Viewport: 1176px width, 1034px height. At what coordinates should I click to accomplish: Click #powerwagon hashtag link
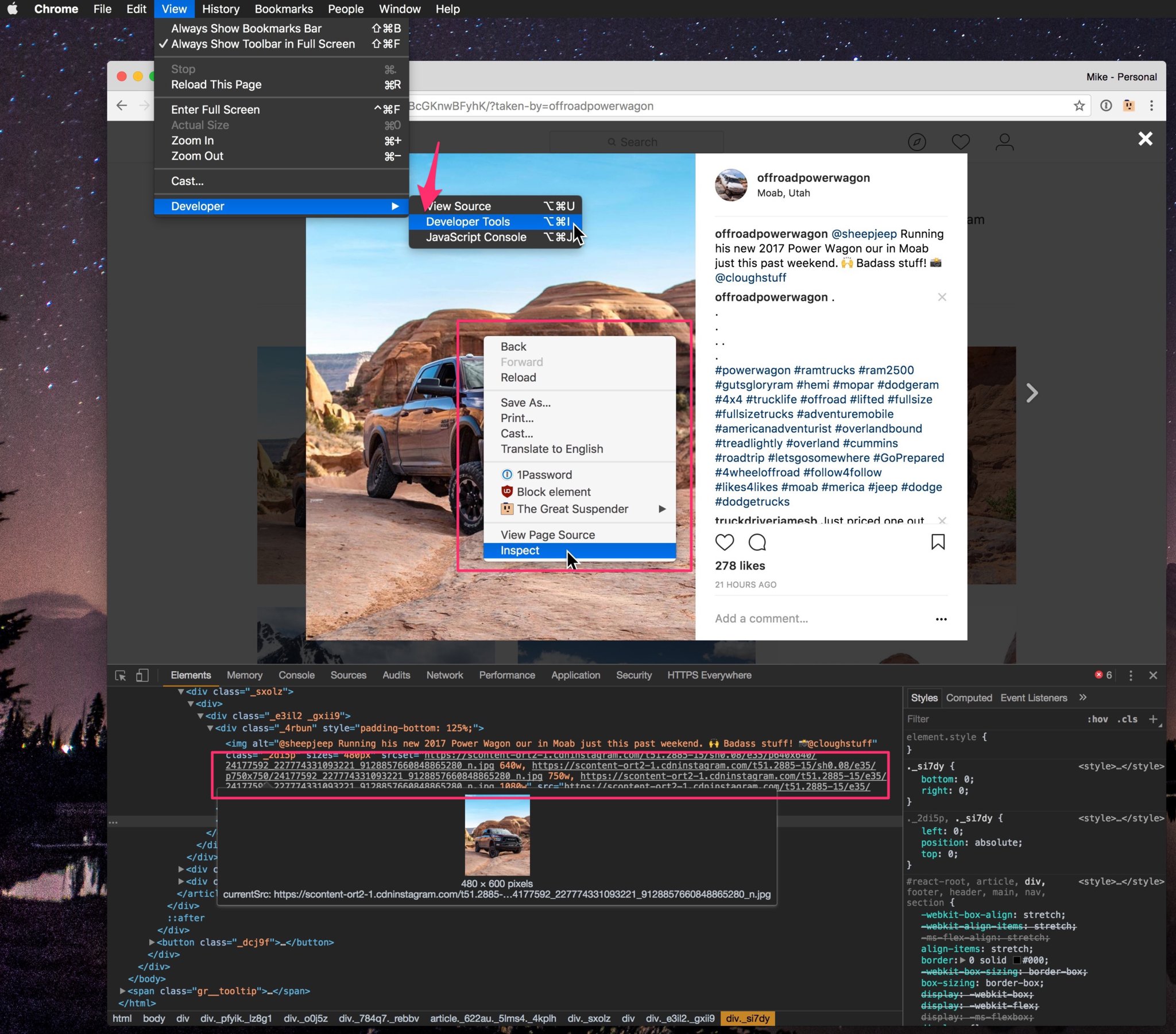(753, 370)
